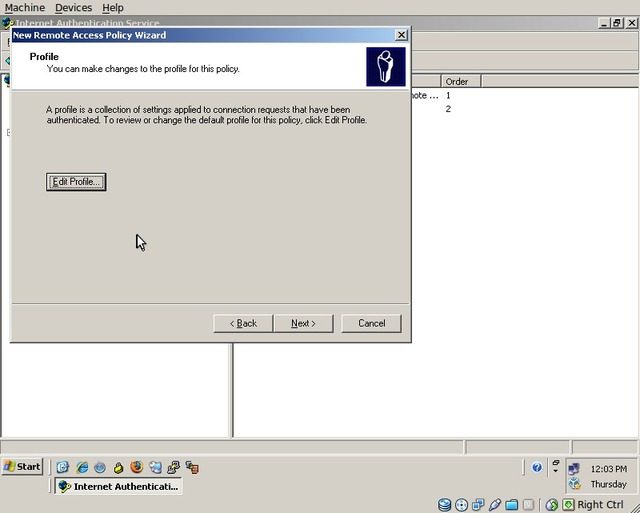Cancel the New Remote Access Policy Wizard
The width and height of the screenshot is (640, 513).
click(x=371, y=323)
